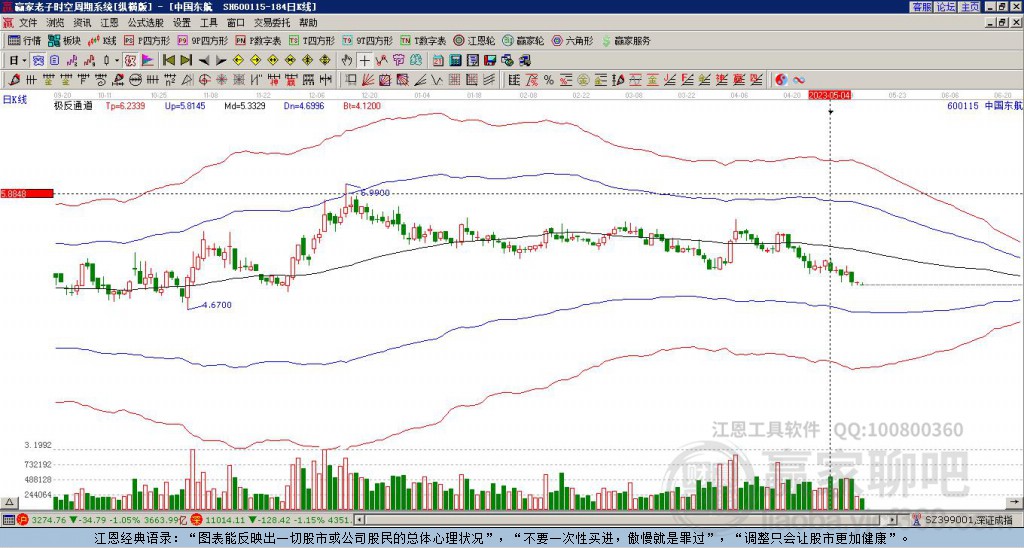Select the percent % tool

coord(549,80)
